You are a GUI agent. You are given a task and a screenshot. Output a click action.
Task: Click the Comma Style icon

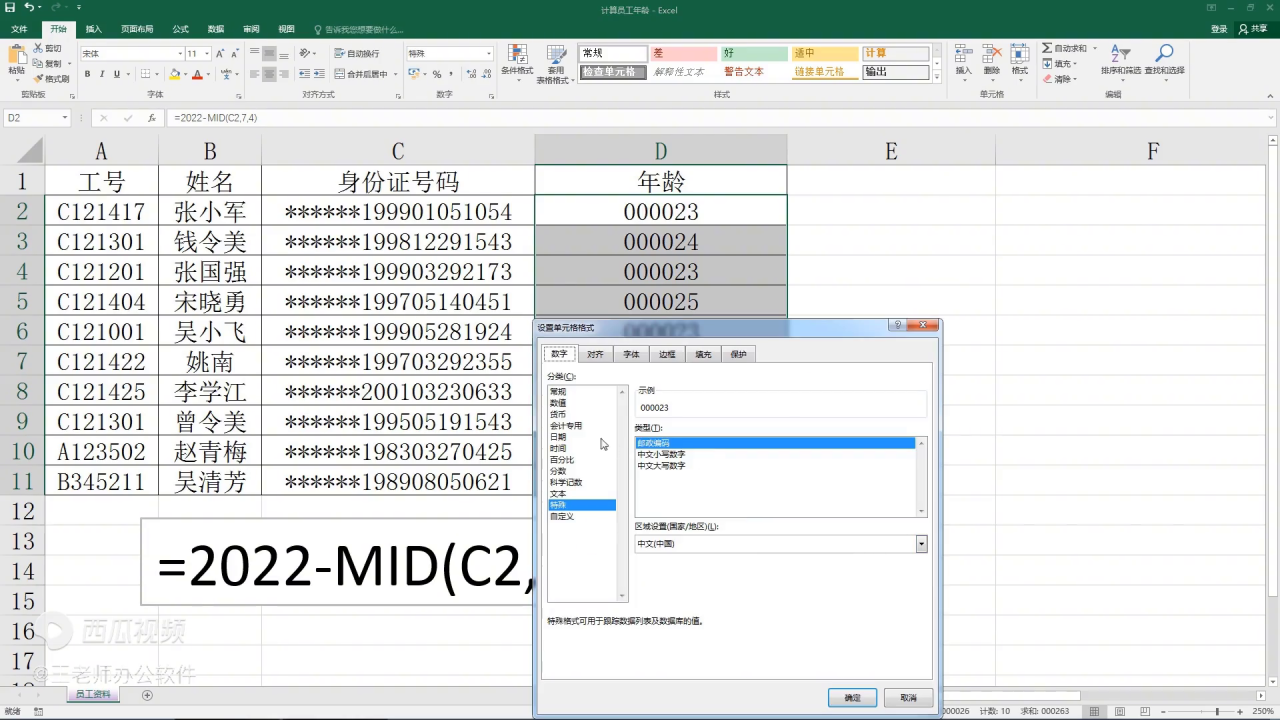click(449, 74)
